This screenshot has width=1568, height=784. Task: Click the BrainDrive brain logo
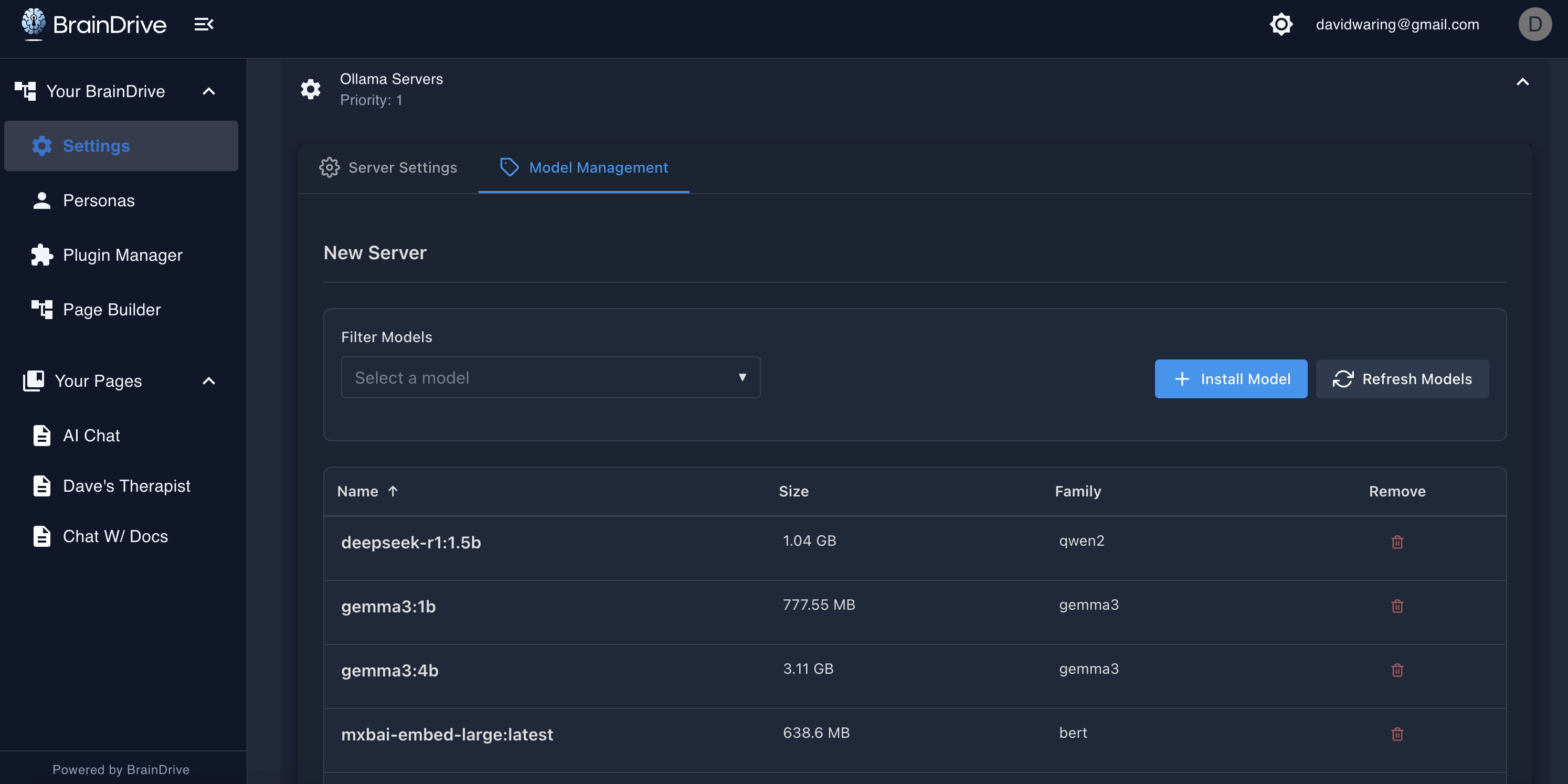pyautogui.click(x=34, y=23)
